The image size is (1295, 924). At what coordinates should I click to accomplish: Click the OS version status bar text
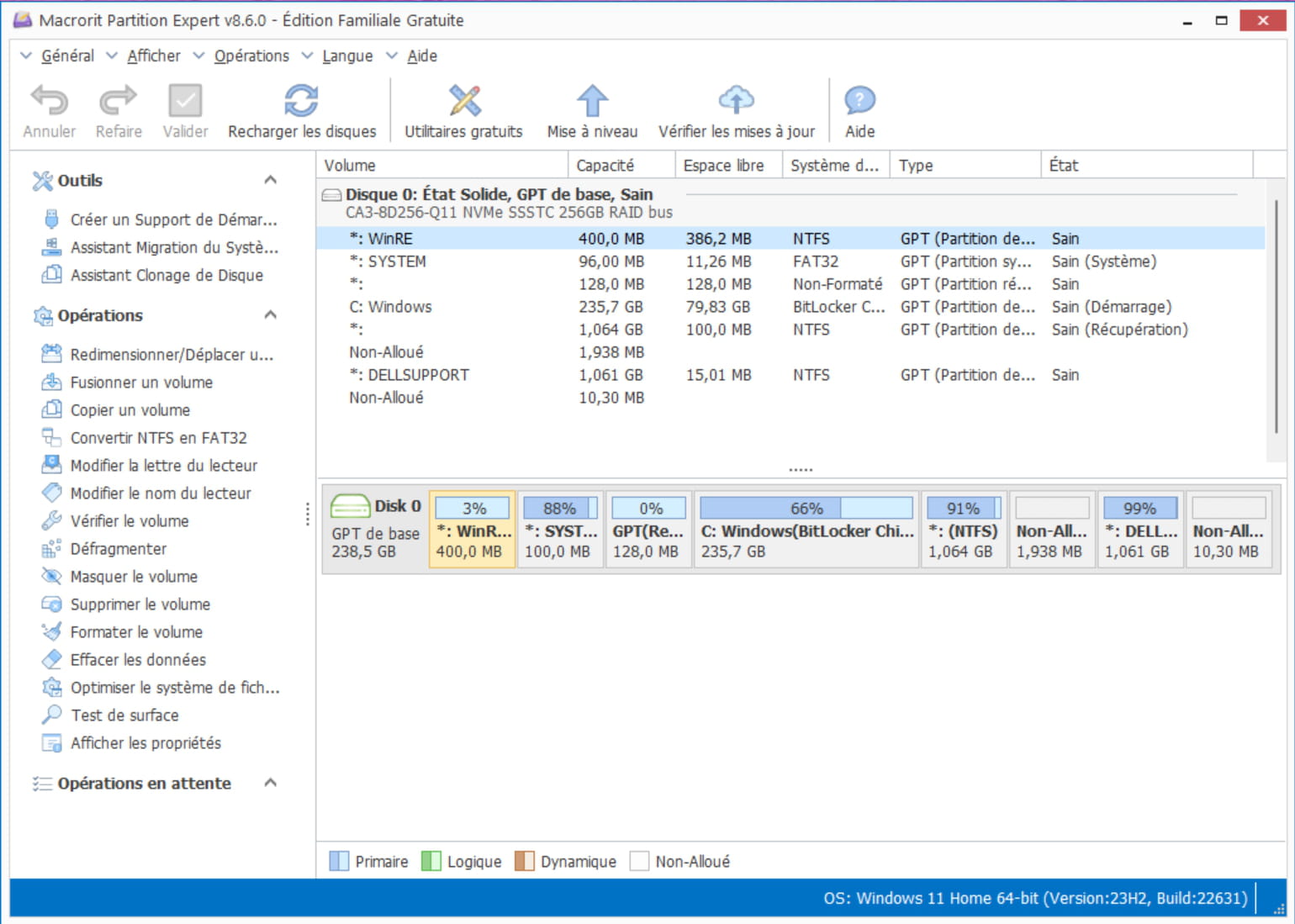click(x=1035, y=898)
